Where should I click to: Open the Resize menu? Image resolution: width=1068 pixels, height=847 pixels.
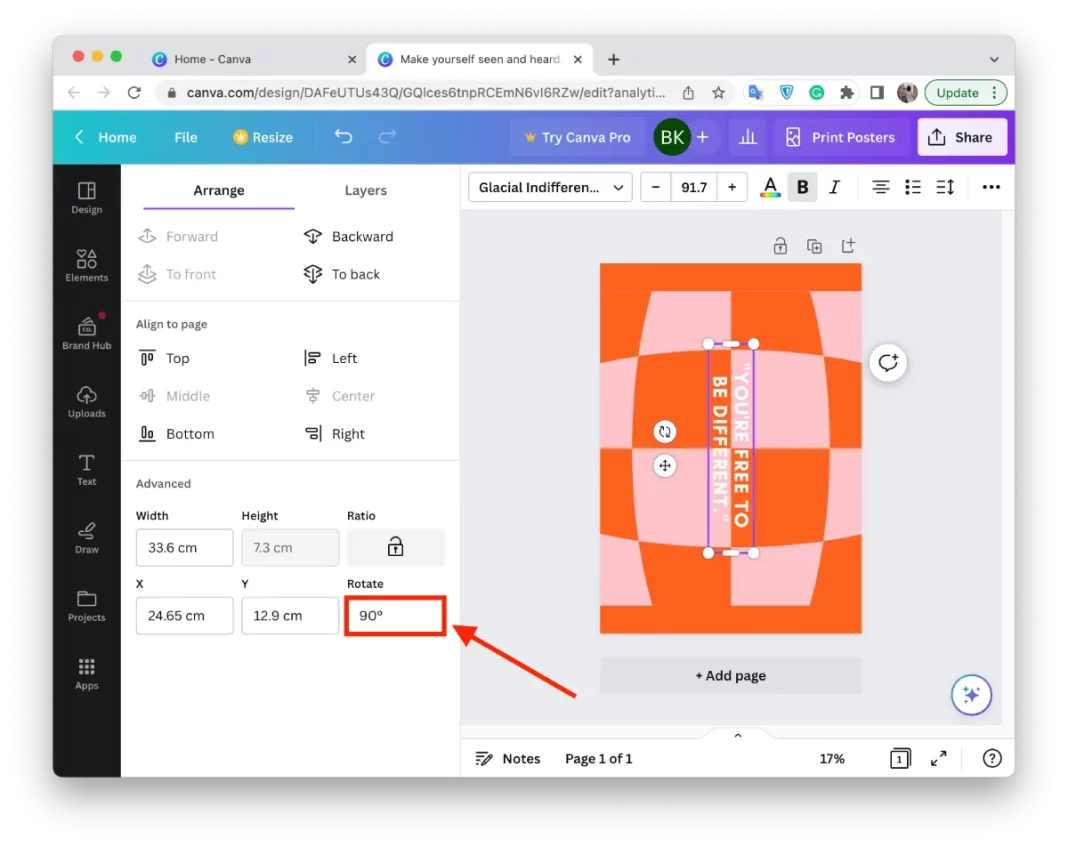[263, 138]
